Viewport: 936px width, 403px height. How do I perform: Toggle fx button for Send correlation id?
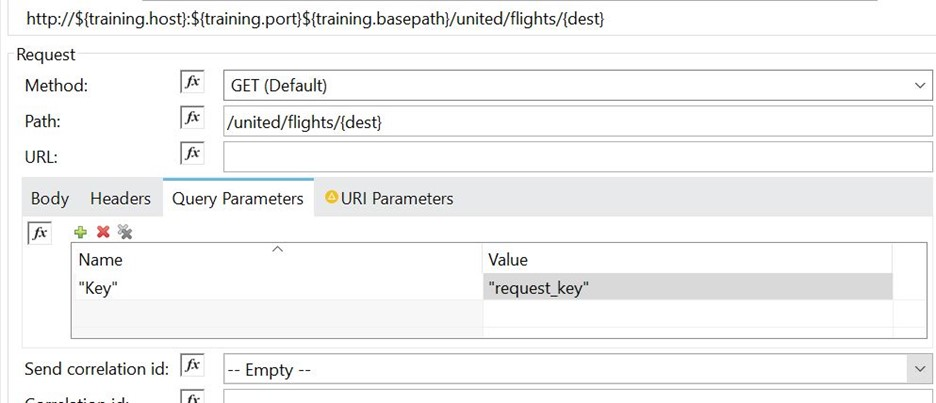point(192,369)
